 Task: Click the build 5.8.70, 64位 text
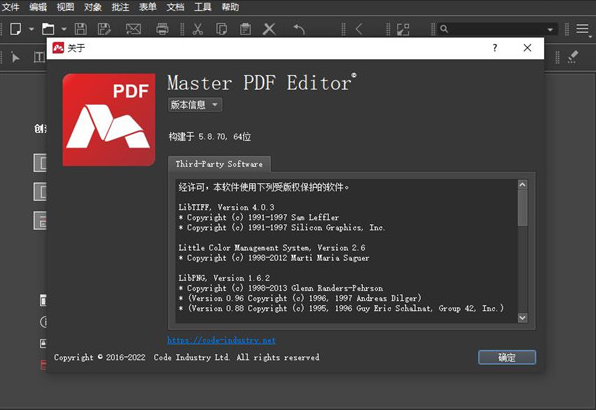pos(210,136)
